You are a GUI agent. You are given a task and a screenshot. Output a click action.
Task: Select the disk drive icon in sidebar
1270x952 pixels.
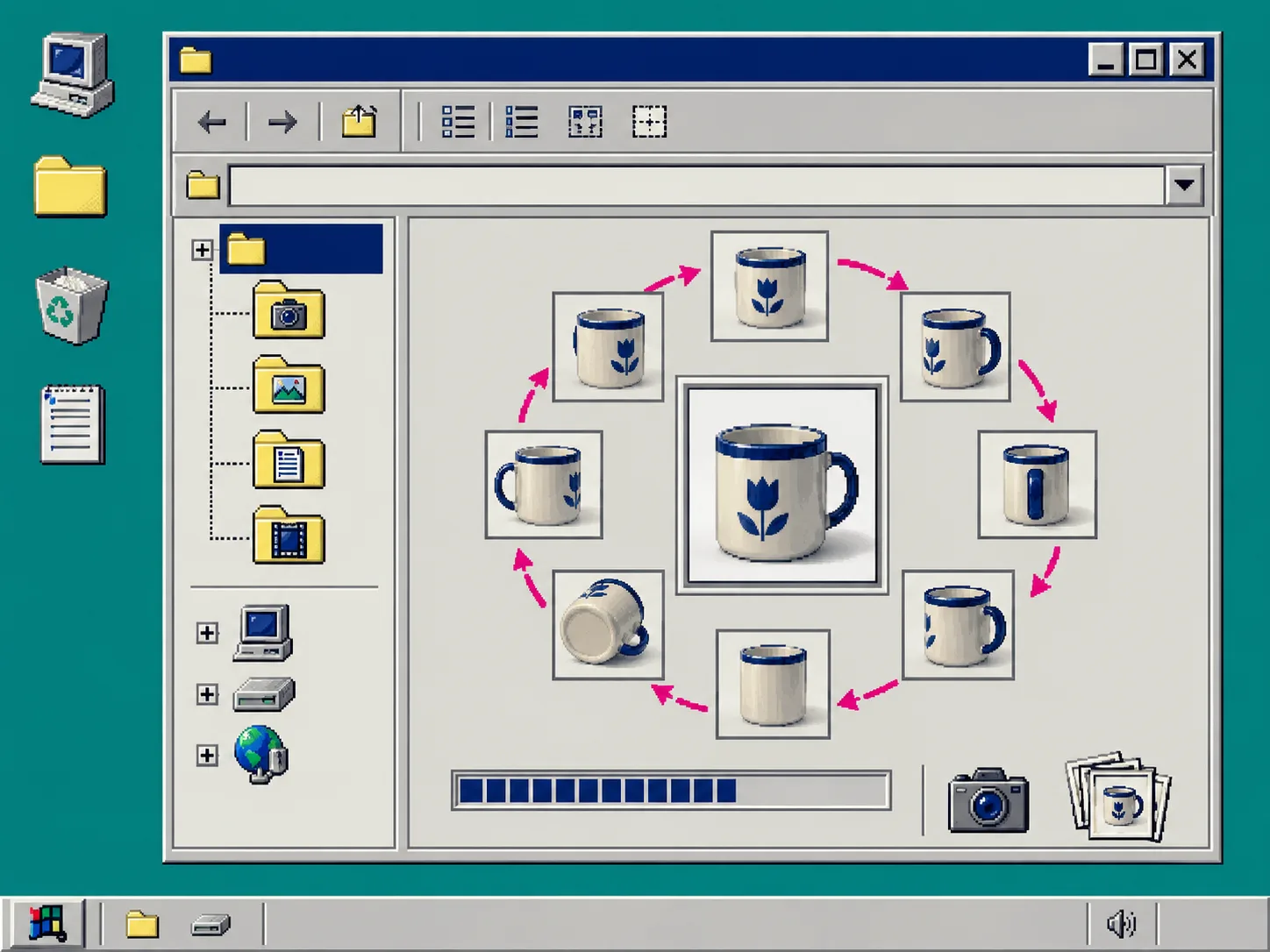click(x=264, y=694)
